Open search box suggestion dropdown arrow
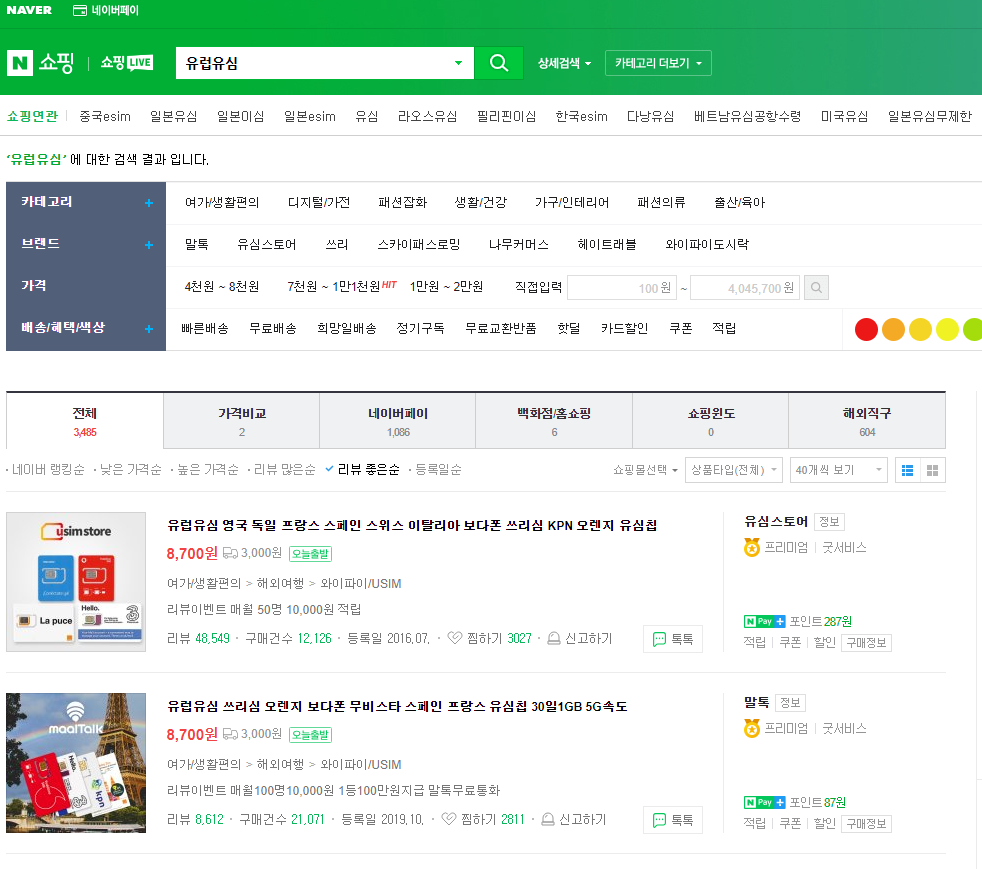This screenshot has width=982, height=869. tap(458, 63)
